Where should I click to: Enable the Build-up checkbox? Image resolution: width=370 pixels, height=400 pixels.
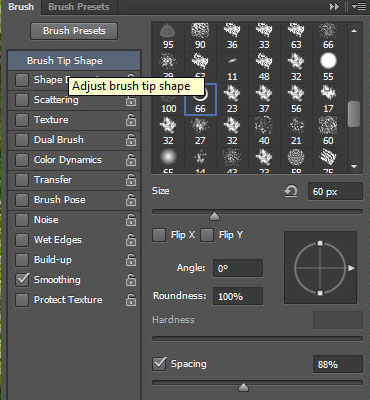pyautogui.click(x=22, y=260)
